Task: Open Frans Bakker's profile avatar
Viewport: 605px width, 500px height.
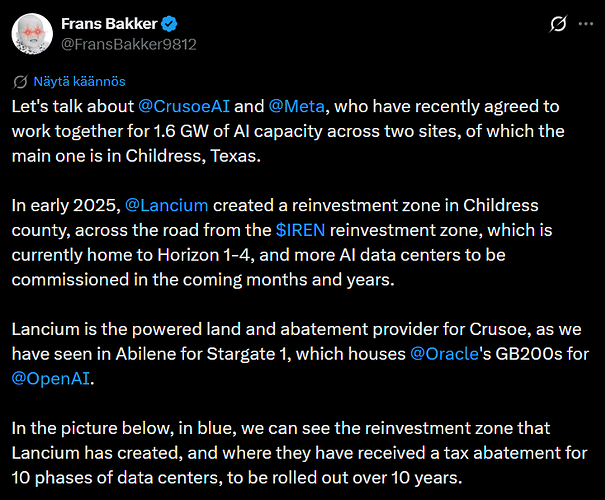Action: (x=32, y=34)
